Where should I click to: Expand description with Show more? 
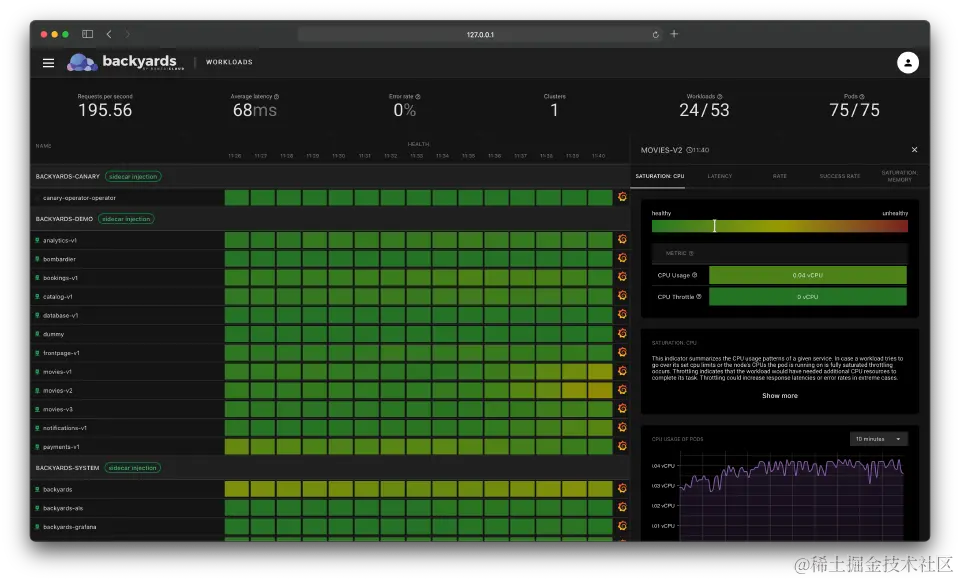tap(779, 395)
